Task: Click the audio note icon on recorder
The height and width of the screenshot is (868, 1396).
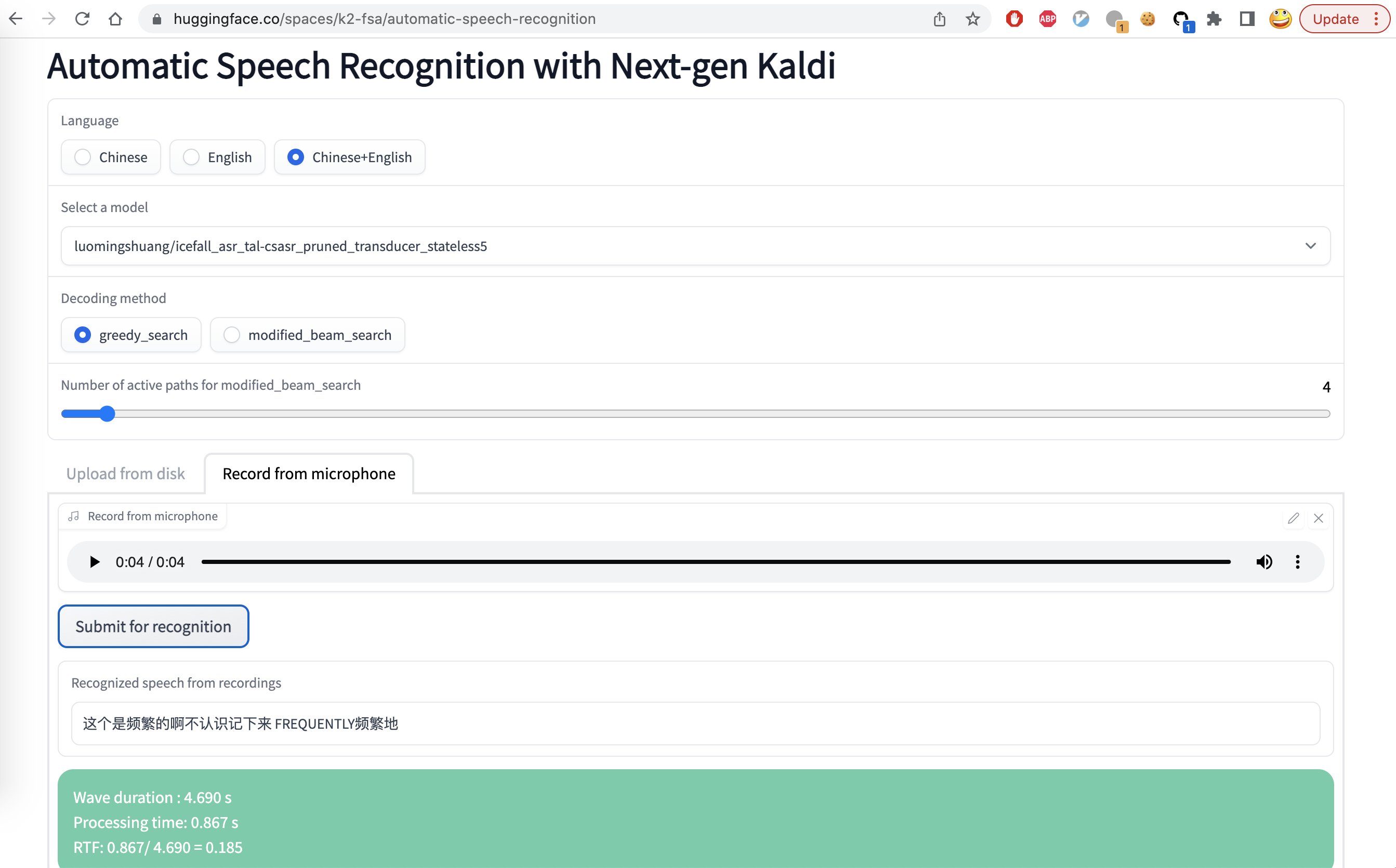Action: pyautogui.click(x=75, y=516)
